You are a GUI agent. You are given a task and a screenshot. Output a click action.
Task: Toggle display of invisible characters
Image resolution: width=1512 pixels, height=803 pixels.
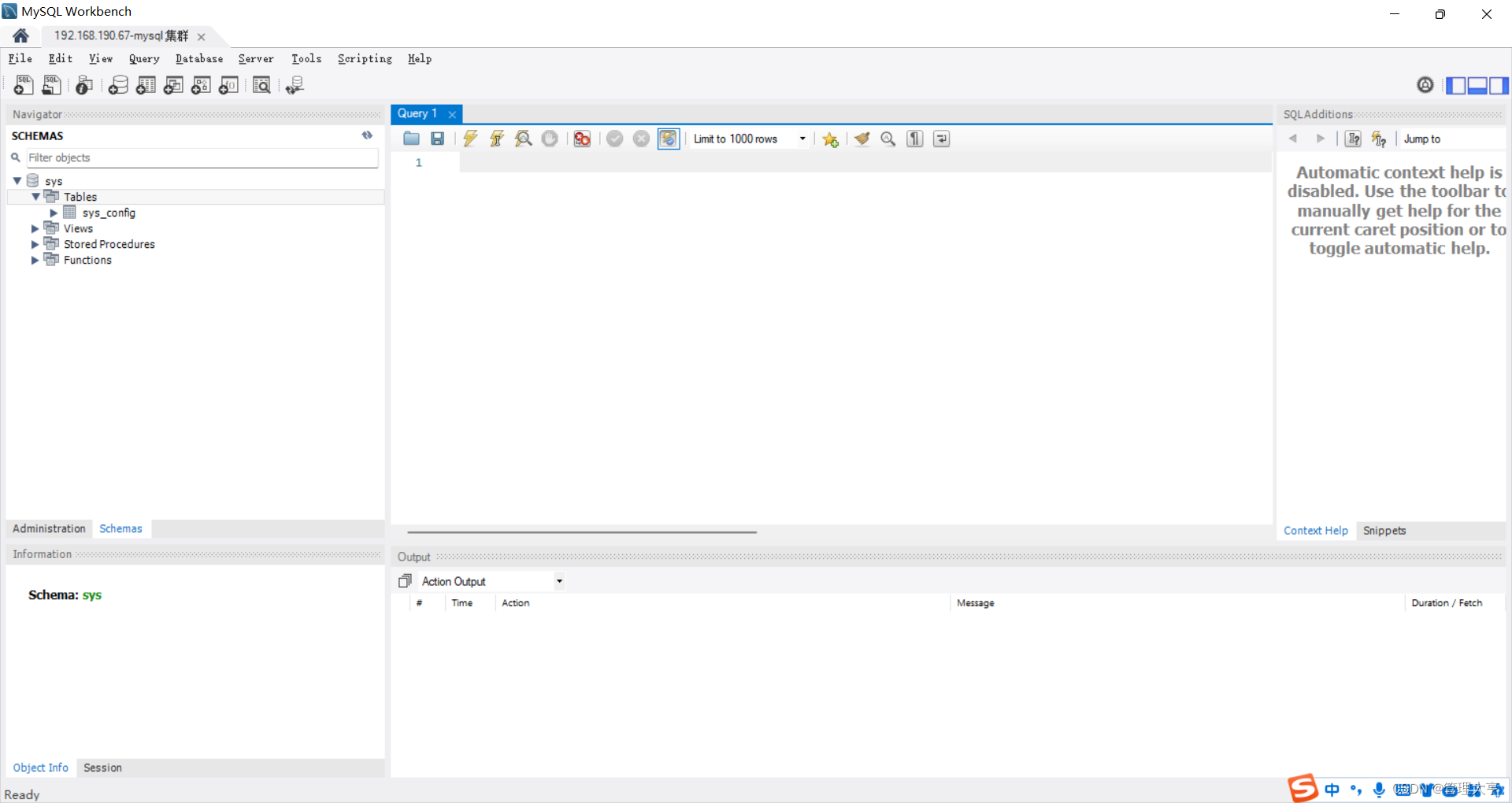[914, 139]
